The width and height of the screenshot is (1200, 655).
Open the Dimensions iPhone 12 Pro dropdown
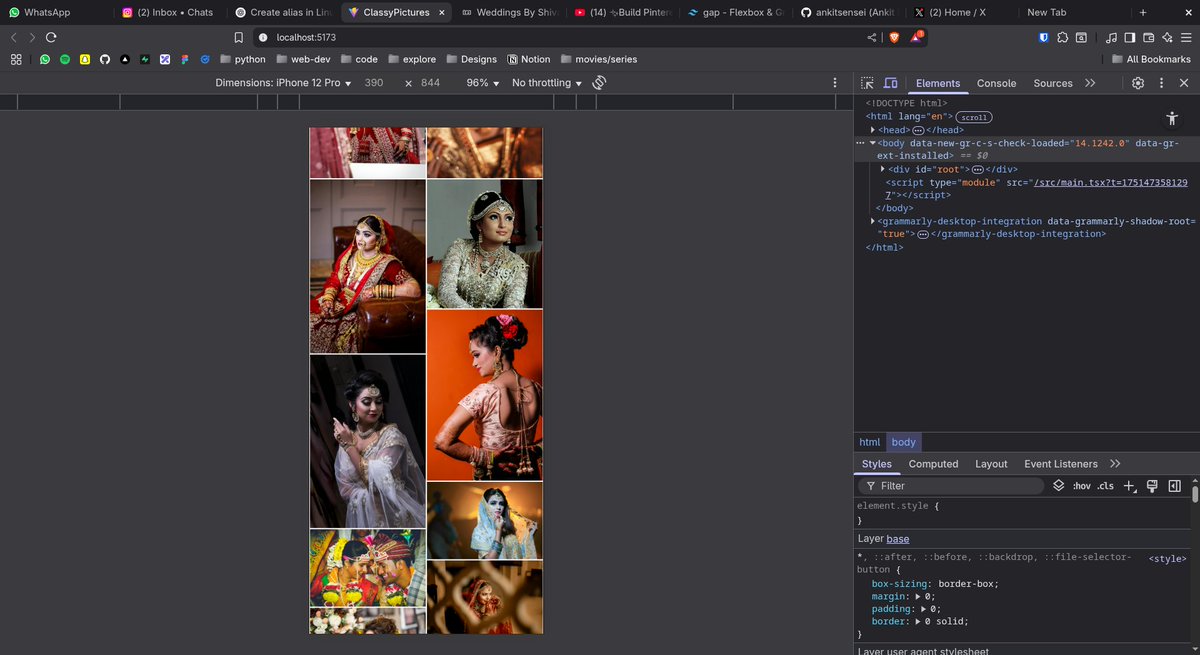(x=284, y=83)
